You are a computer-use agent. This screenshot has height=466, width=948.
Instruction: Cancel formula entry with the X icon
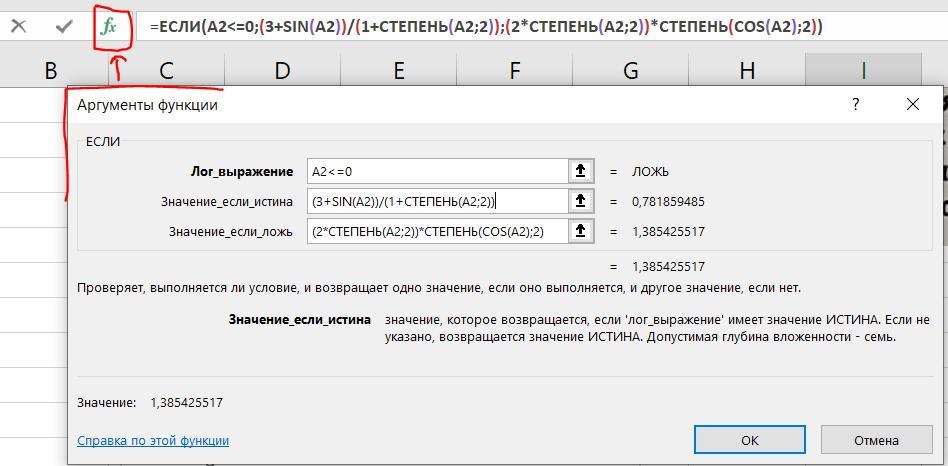(19, 26)
